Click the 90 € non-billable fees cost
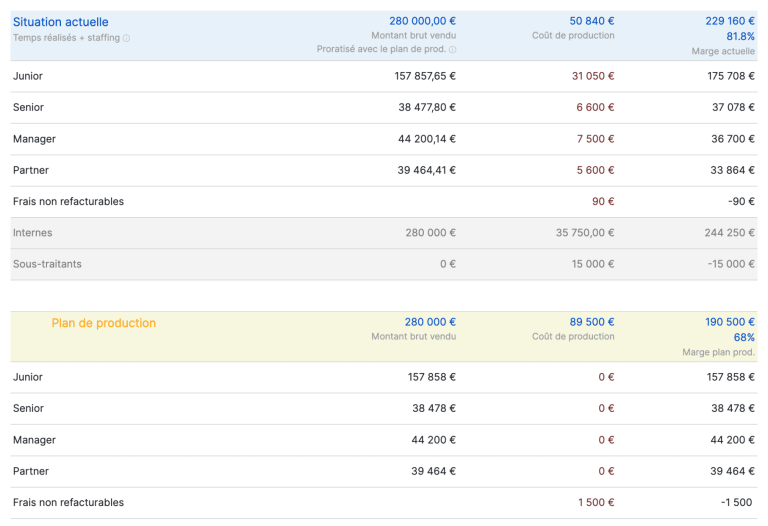Screen dimensions: 768x526 [x=603, y=201]
